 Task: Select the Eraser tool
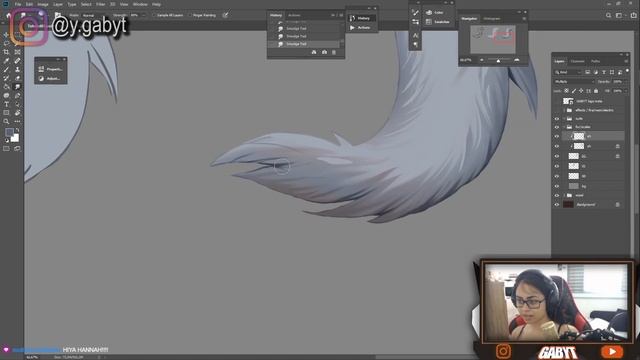tap(17, 78)
